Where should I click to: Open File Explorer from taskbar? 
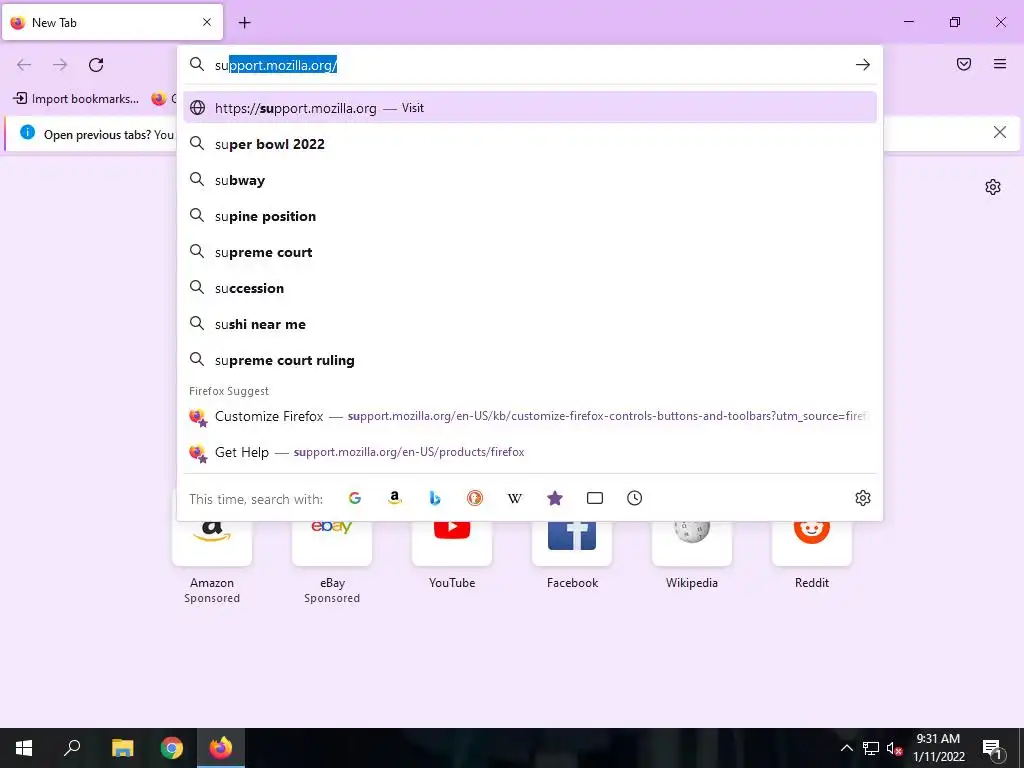122,748
